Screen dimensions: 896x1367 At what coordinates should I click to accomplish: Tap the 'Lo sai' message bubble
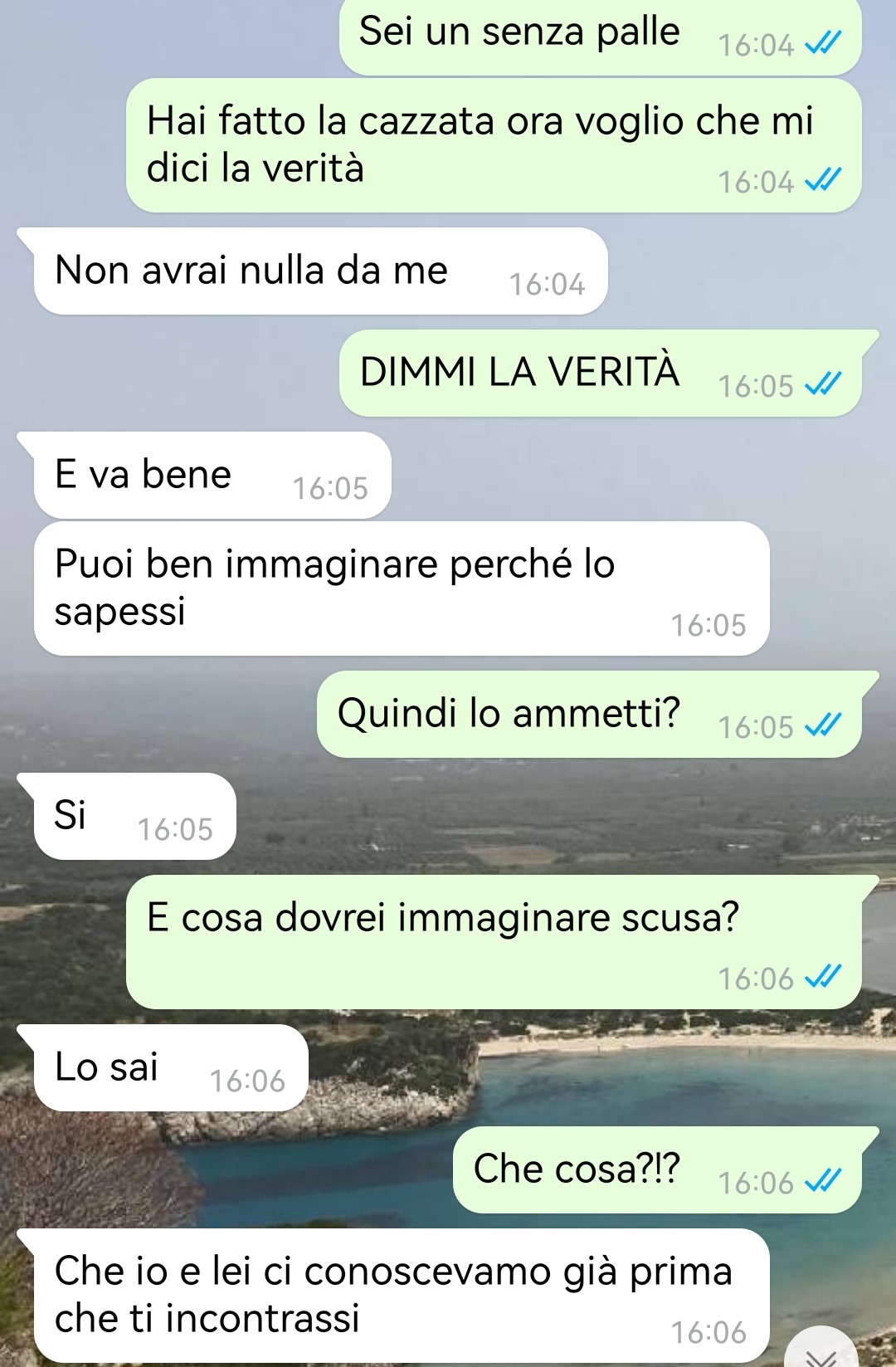pos(170,1067)
